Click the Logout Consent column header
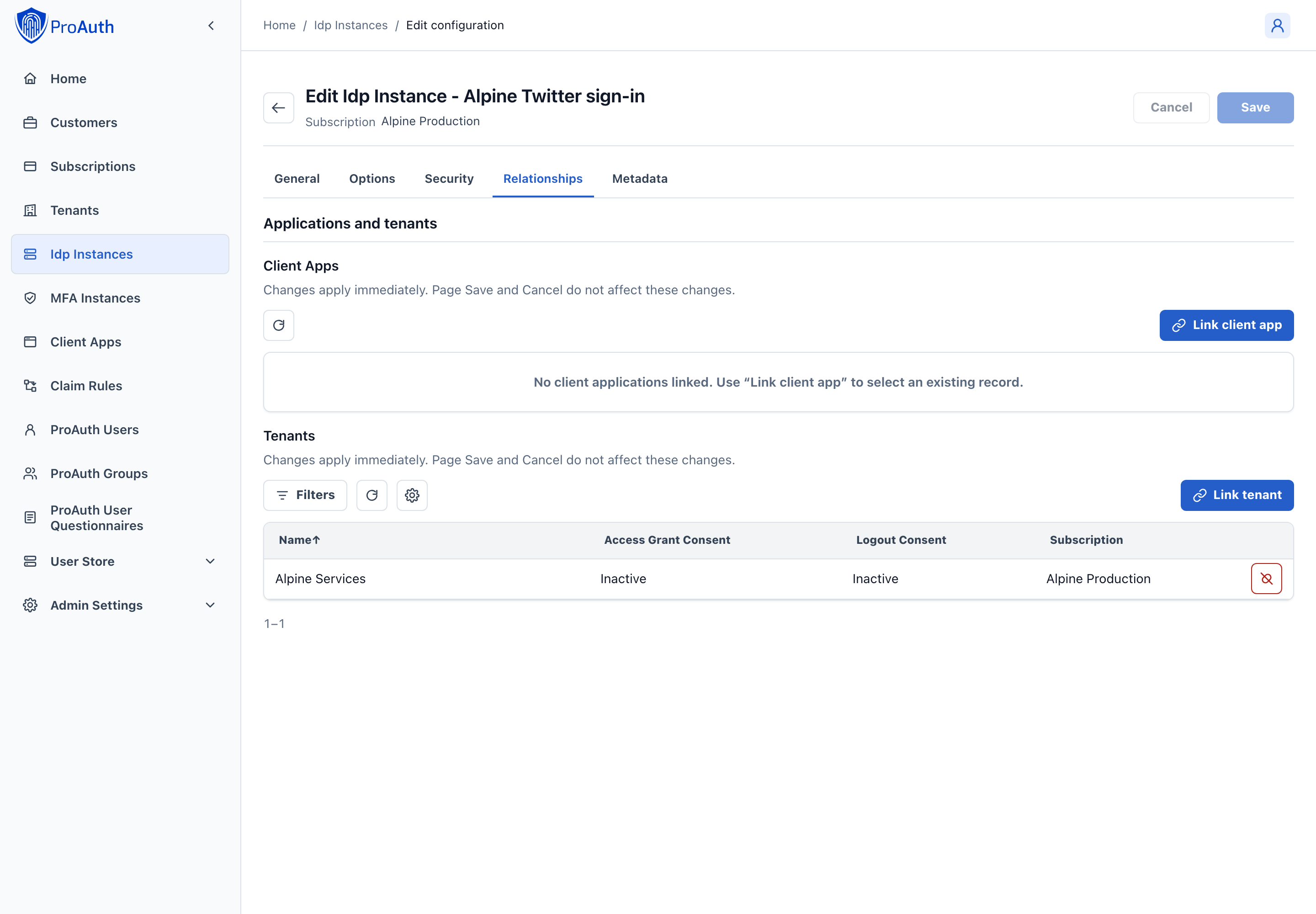This screenshot has height=914, width=1316. pos(901,540)
